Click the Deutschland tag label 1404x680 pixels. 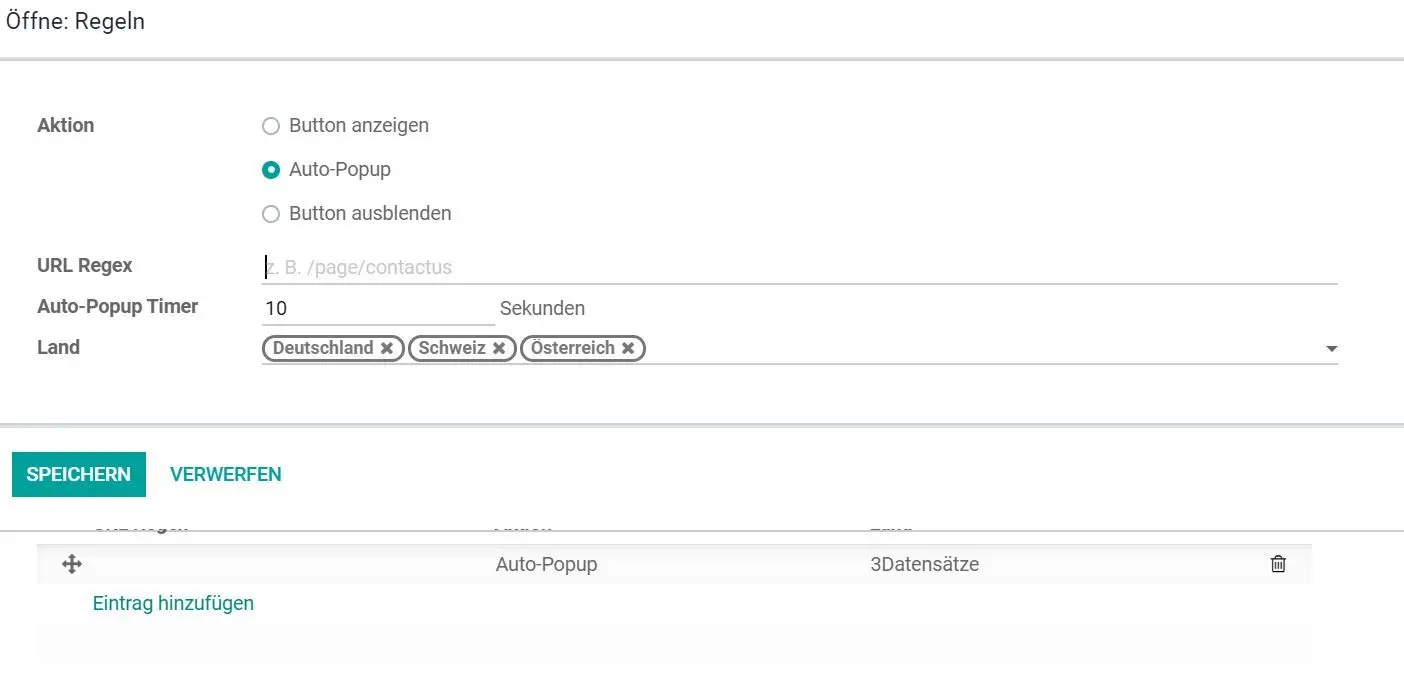323,348
